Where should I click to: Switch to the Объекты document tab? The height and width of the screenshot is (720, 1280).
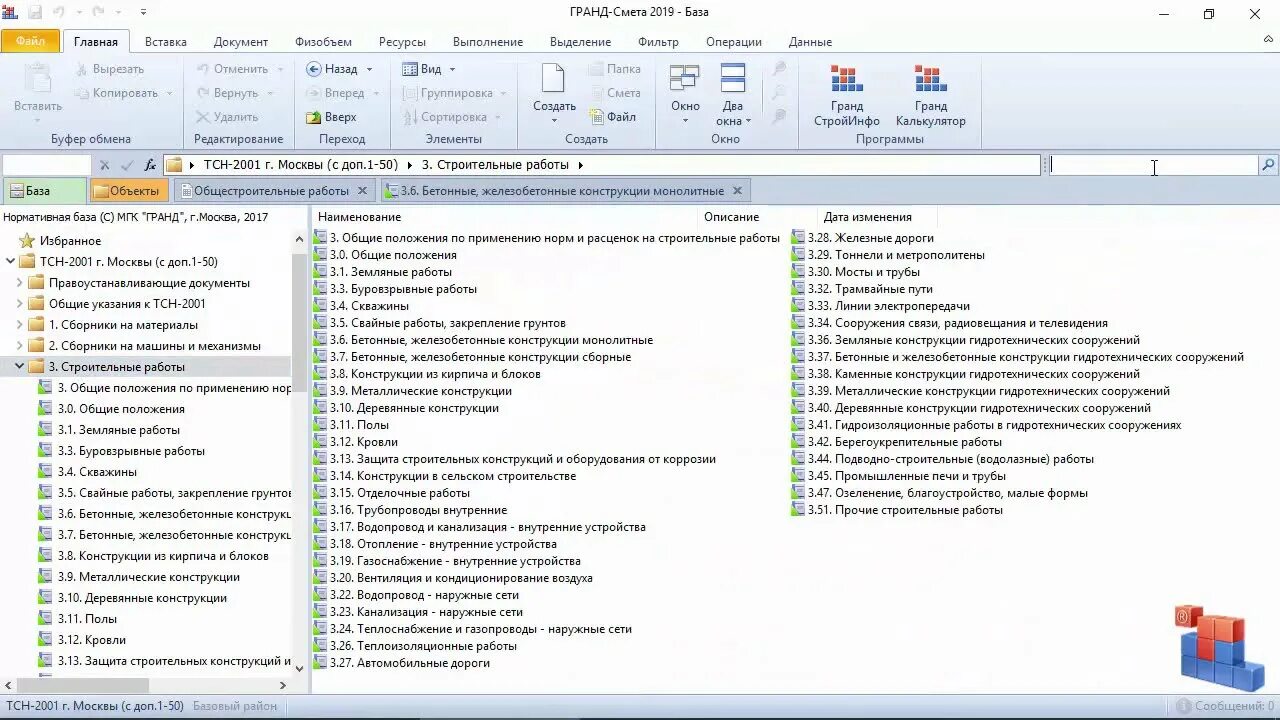[127, 191]
